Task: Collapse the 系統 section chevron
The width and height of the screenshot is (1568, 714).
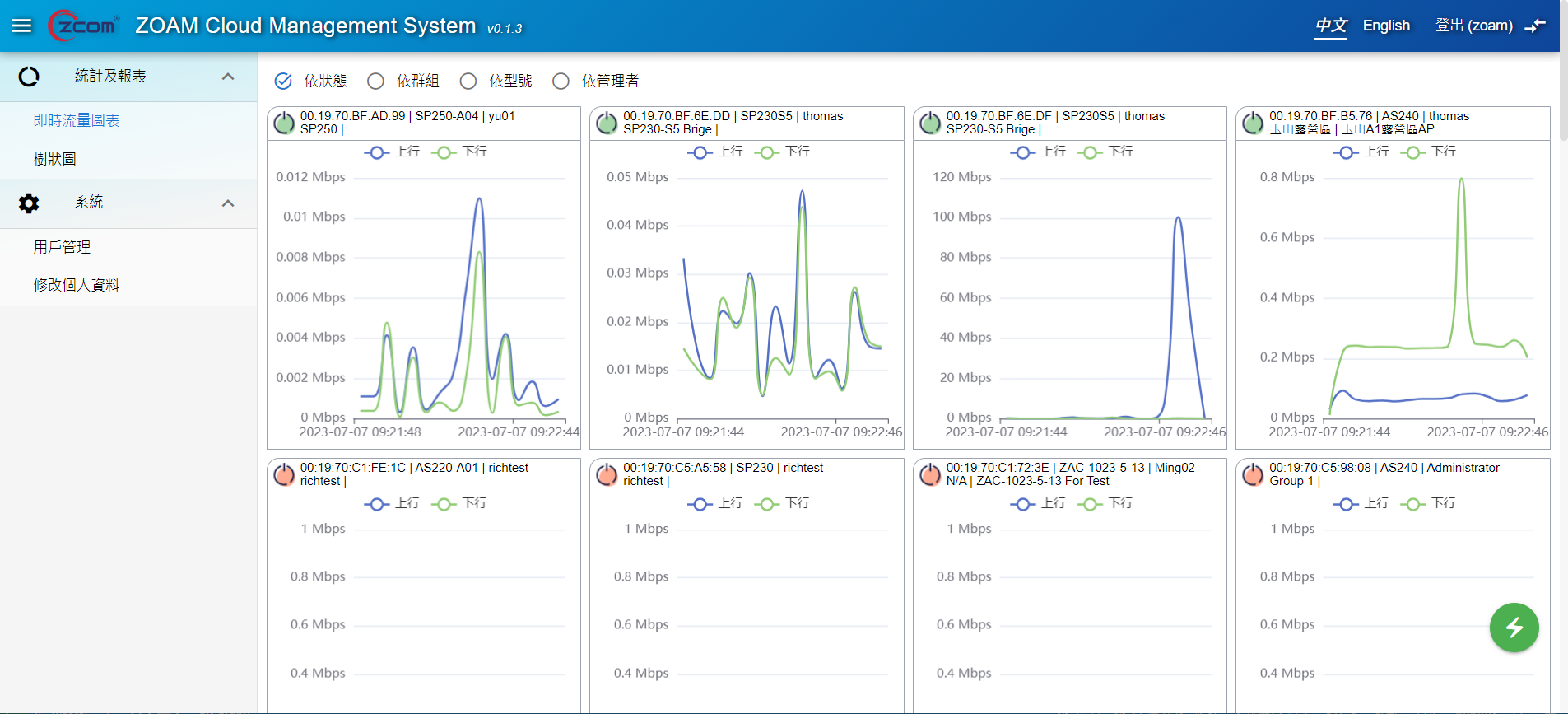Action: pyautogui.click(x=228, y=203)
